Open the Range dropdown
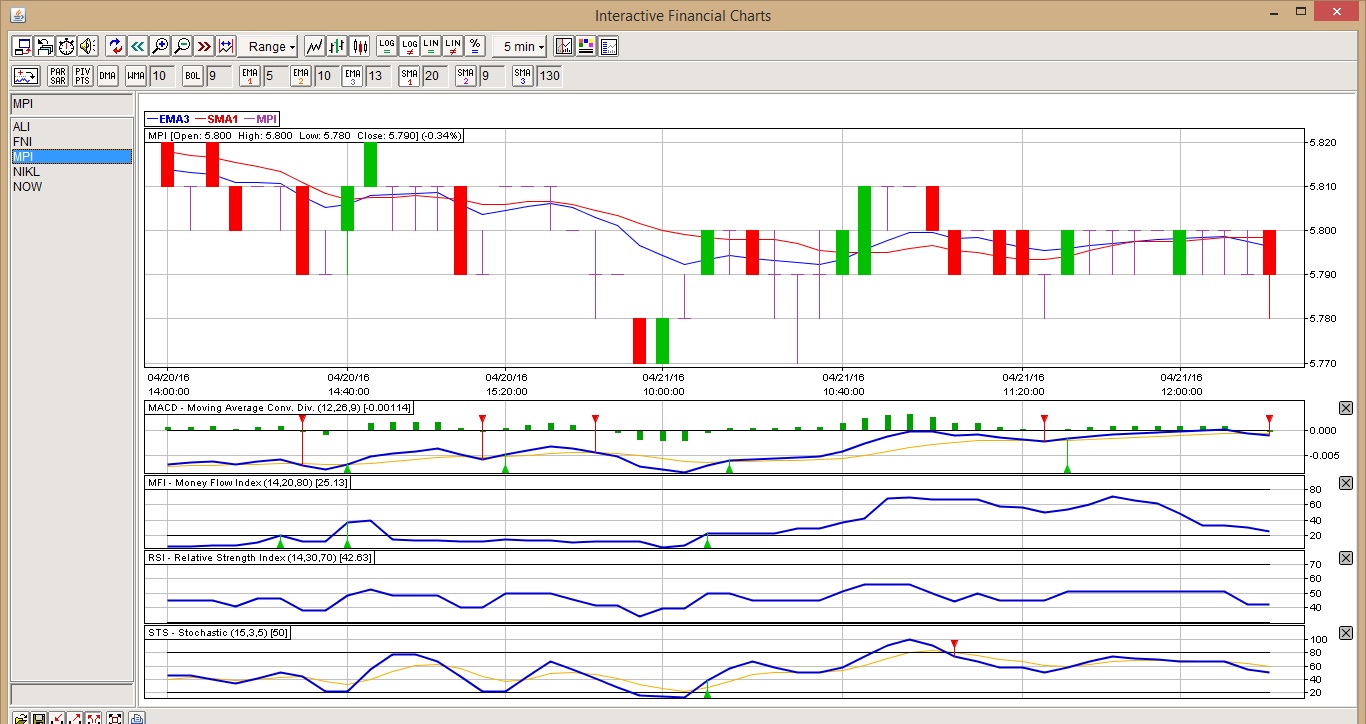 pos(272,46)
